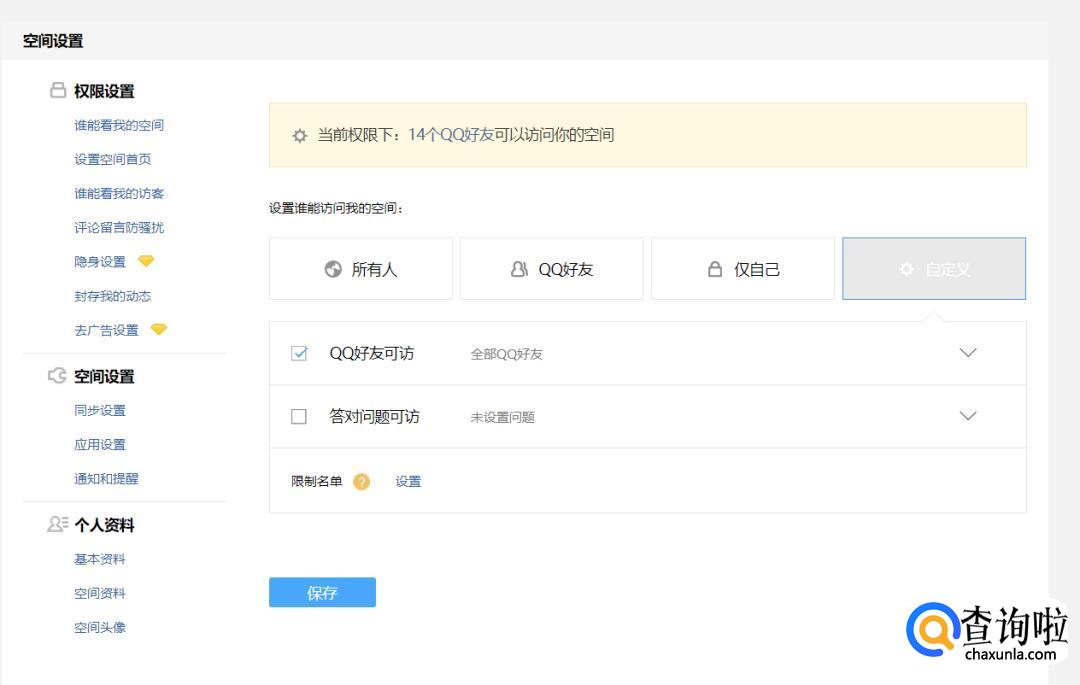Click the 保存 button
1080x685 pixels.
(322, 592)
